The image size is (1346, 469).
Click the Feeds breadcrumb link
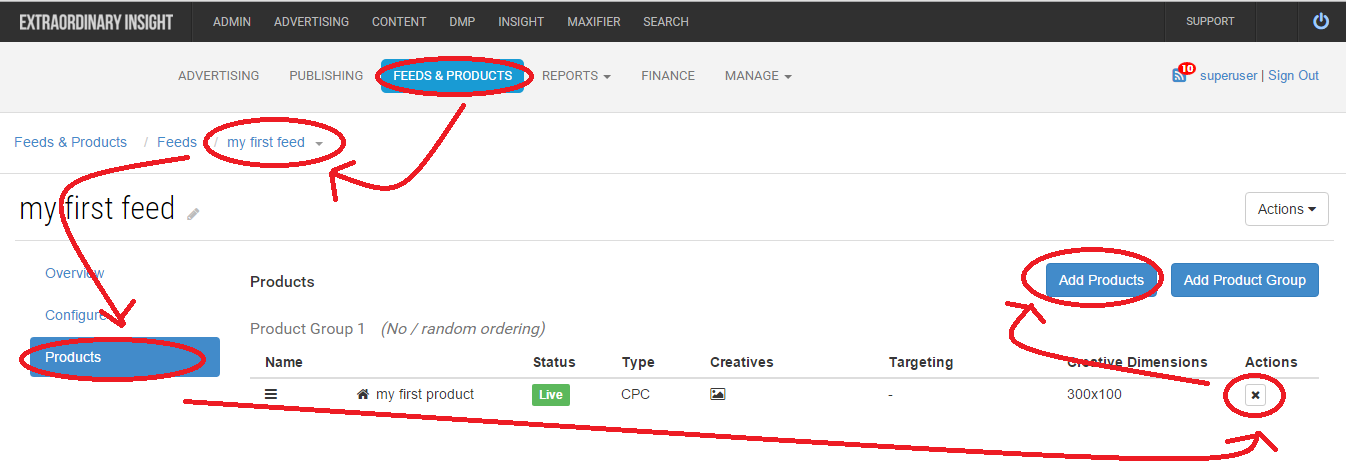[177, 142]
